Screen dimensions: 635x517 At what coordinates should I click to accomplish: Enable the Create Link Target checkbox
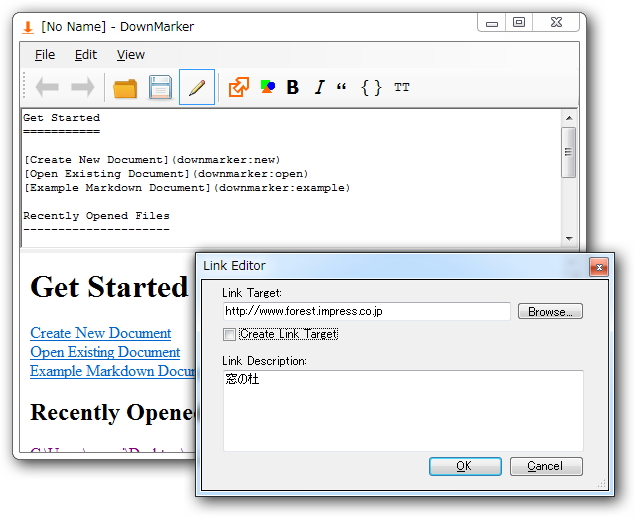point(229,334)
